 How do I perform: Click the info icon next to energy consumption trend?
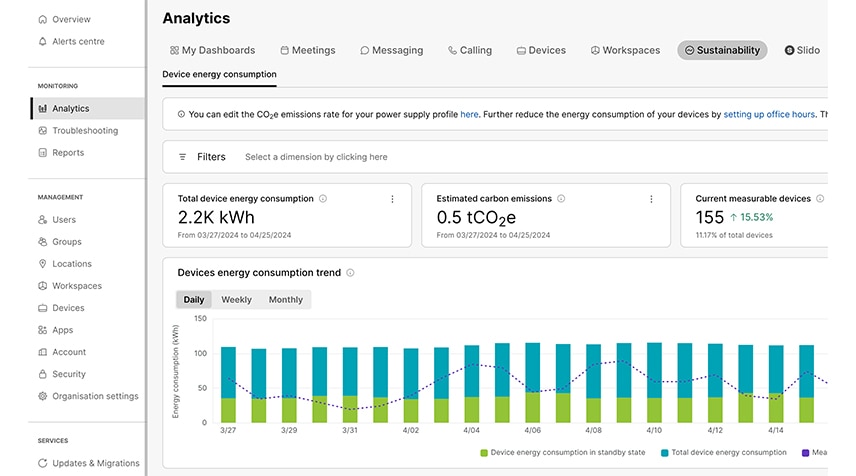click(x=350, y=273)
